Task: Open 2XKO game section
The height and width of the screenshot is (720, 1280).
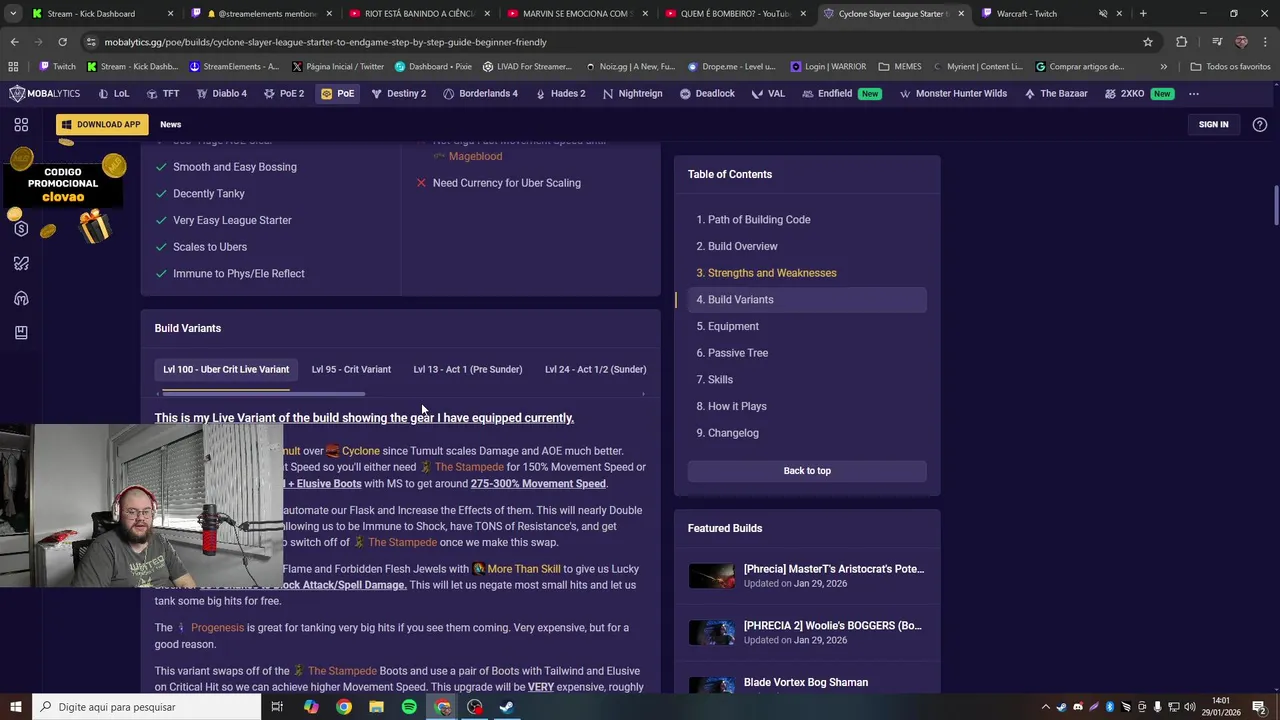Action: (x=1139, y=93)
